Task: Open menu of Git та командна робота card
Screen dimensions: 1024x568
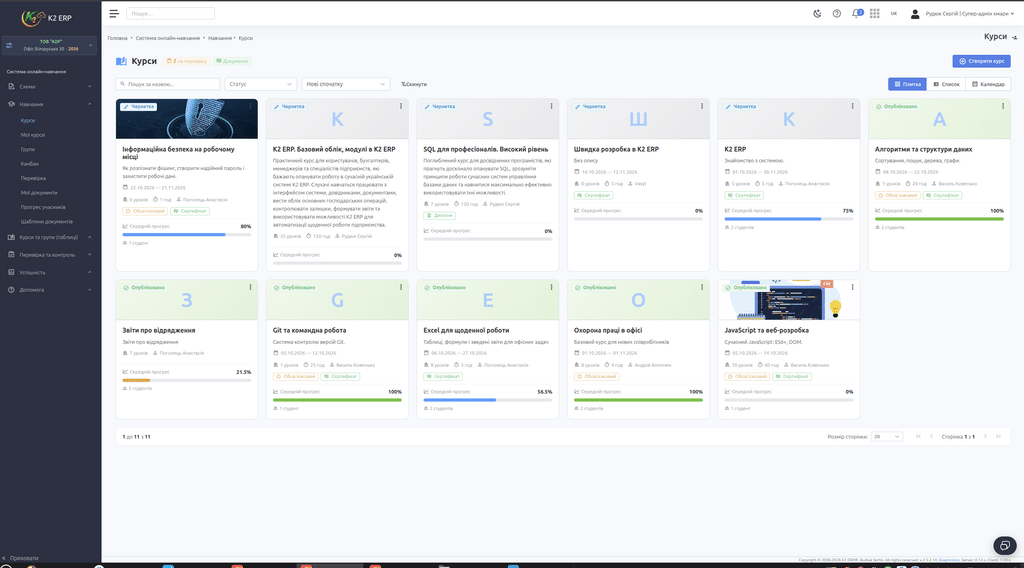Action: tap(401, 287)
